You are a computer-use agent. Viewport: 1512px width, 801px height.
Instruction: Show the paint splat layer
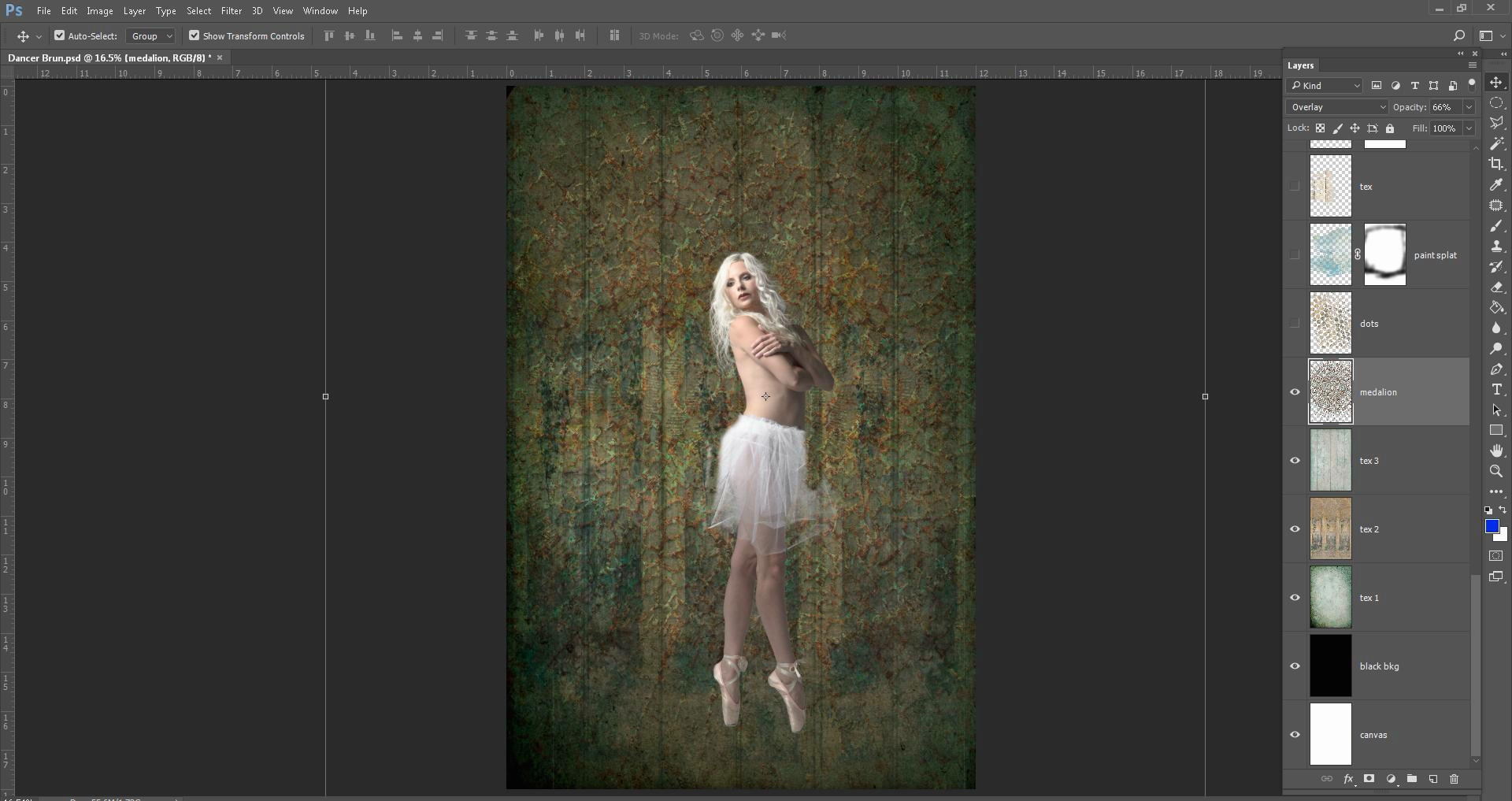point(1295,255)
